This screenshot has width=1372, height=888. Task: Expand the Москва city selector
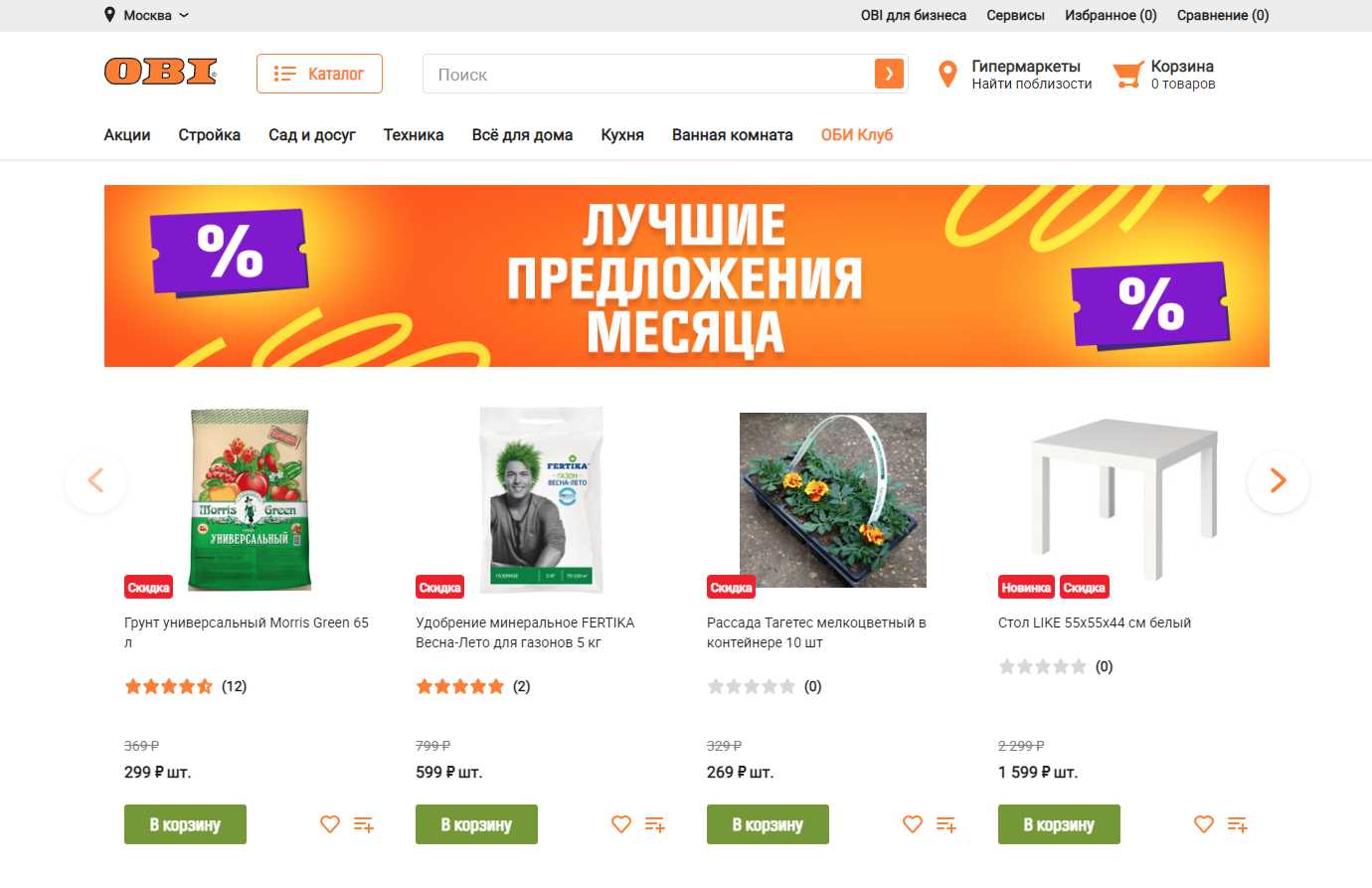[146, 15]
